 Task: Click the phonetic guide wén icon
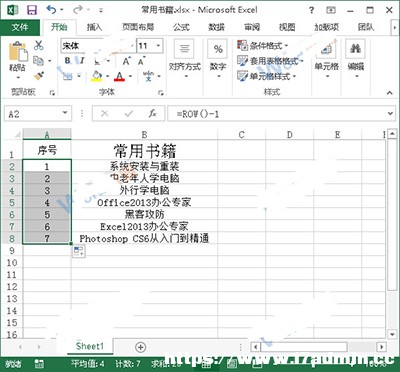[x=148, y=76]
